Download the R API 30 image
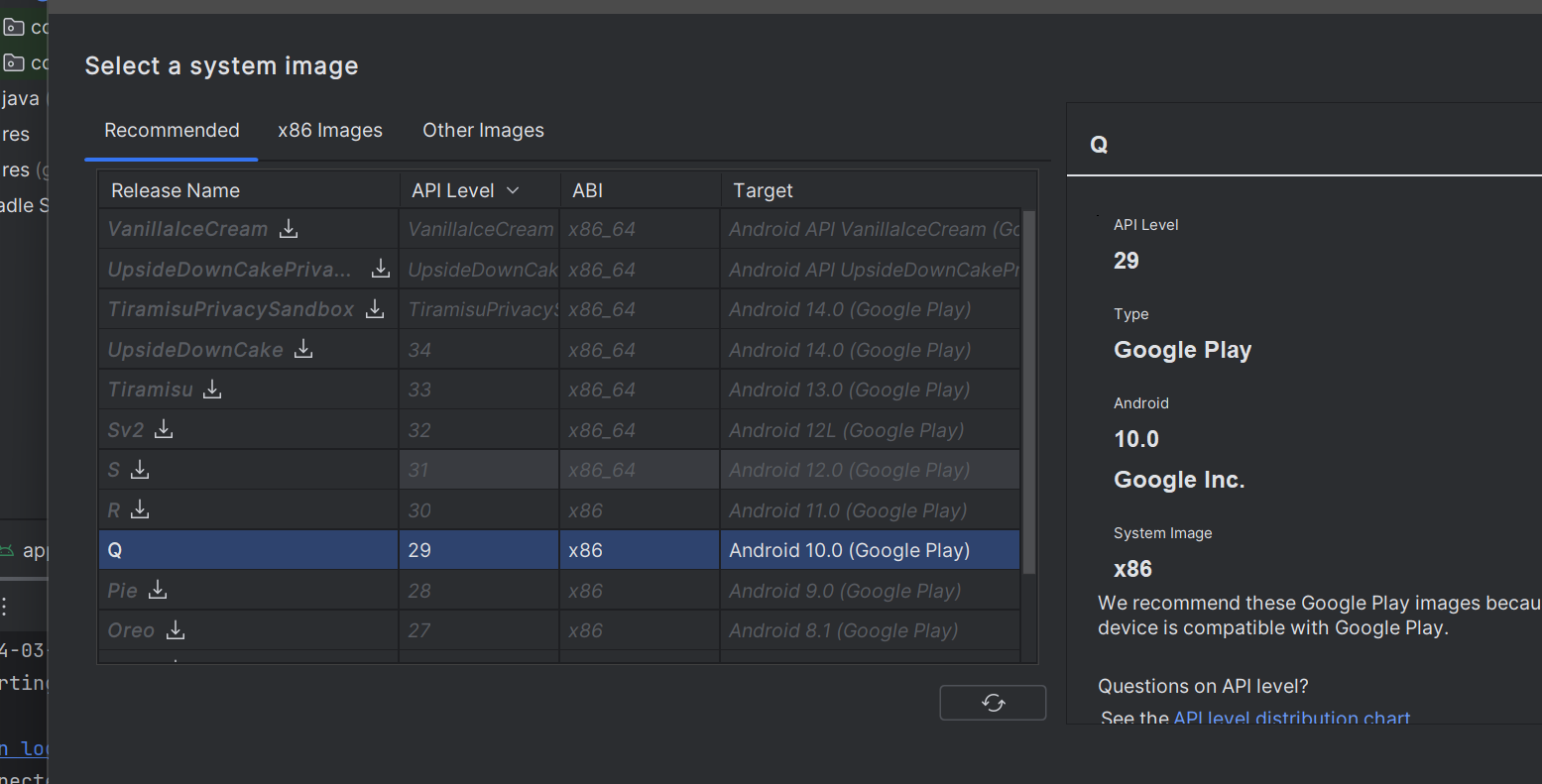 pyautogui.click(x=140, y=509)
